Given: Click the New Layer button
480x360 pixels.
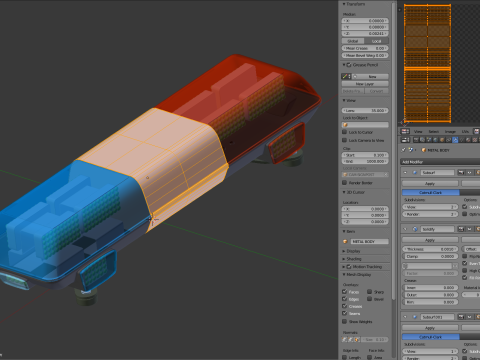Looking at the screenshot, I should pyautogui.click(x=365, y=84).
